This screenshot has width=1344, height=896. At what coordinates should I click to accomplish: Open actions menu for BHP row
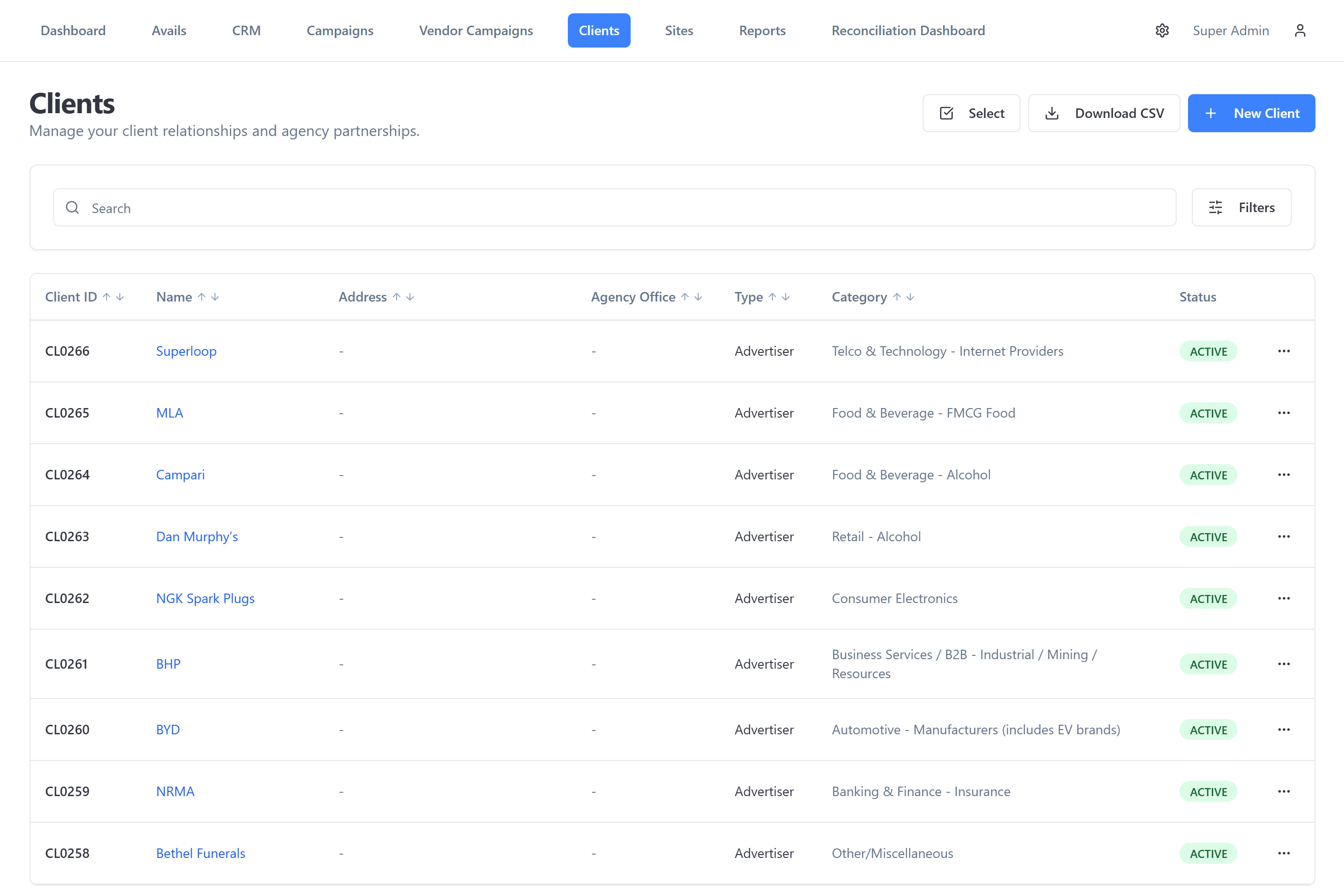point(1284,663)
